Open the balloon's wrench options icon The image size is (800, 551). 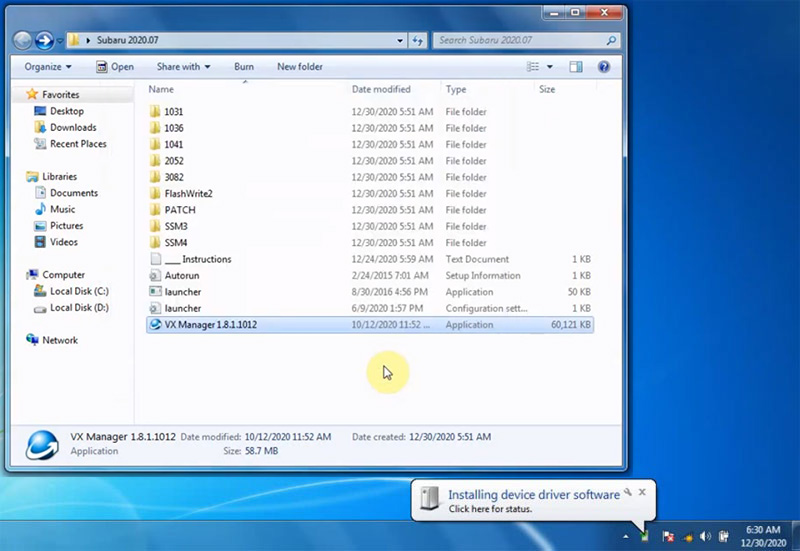click(629, 492)
